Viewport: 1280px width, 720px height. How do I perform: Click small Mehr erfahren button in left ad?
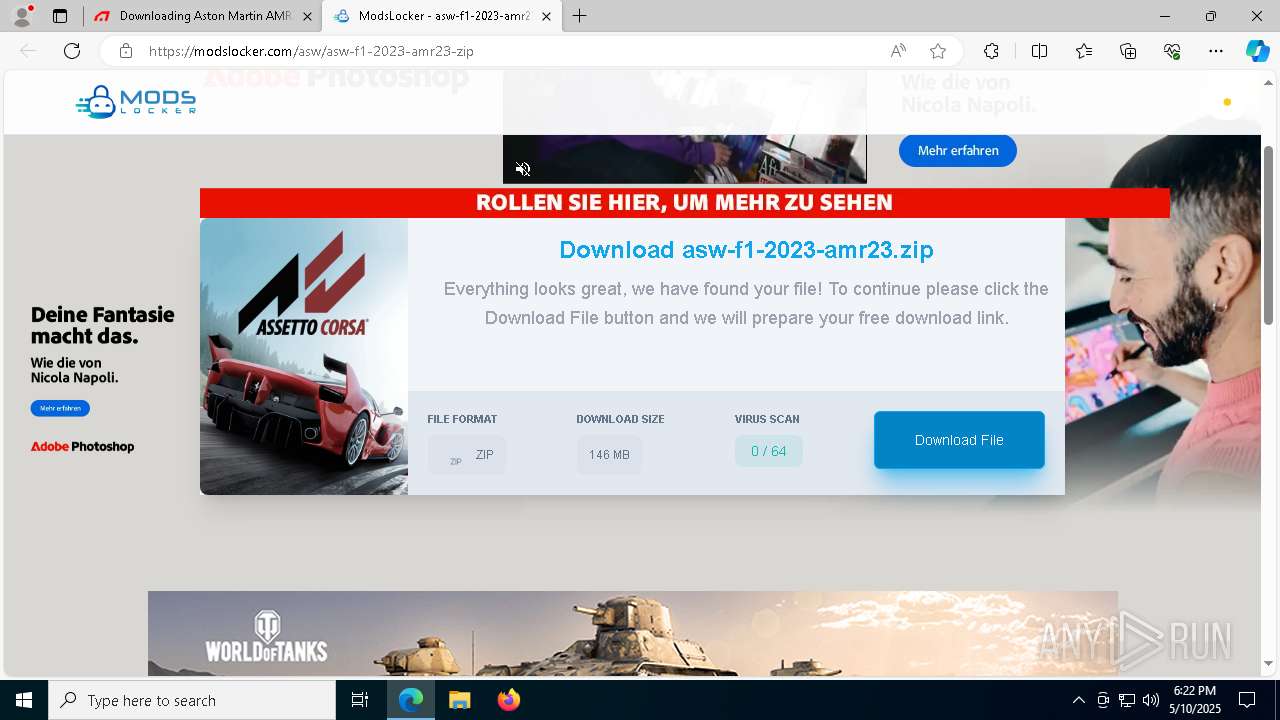tap(60, 408)
